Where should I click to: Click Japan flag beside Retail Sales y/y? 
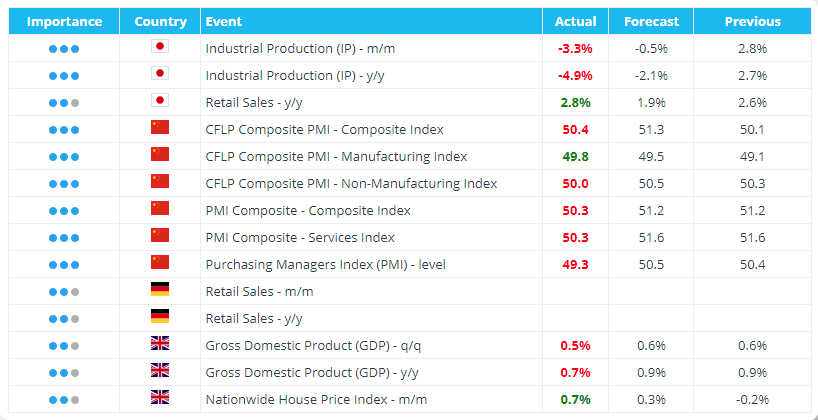click(x=159, y=101)
